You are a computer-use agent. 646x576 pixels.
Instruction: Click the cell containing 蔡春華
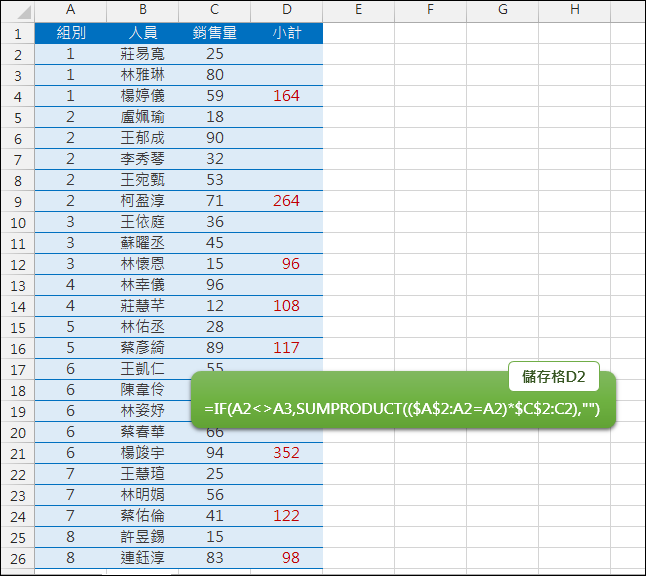coord(143,432)
